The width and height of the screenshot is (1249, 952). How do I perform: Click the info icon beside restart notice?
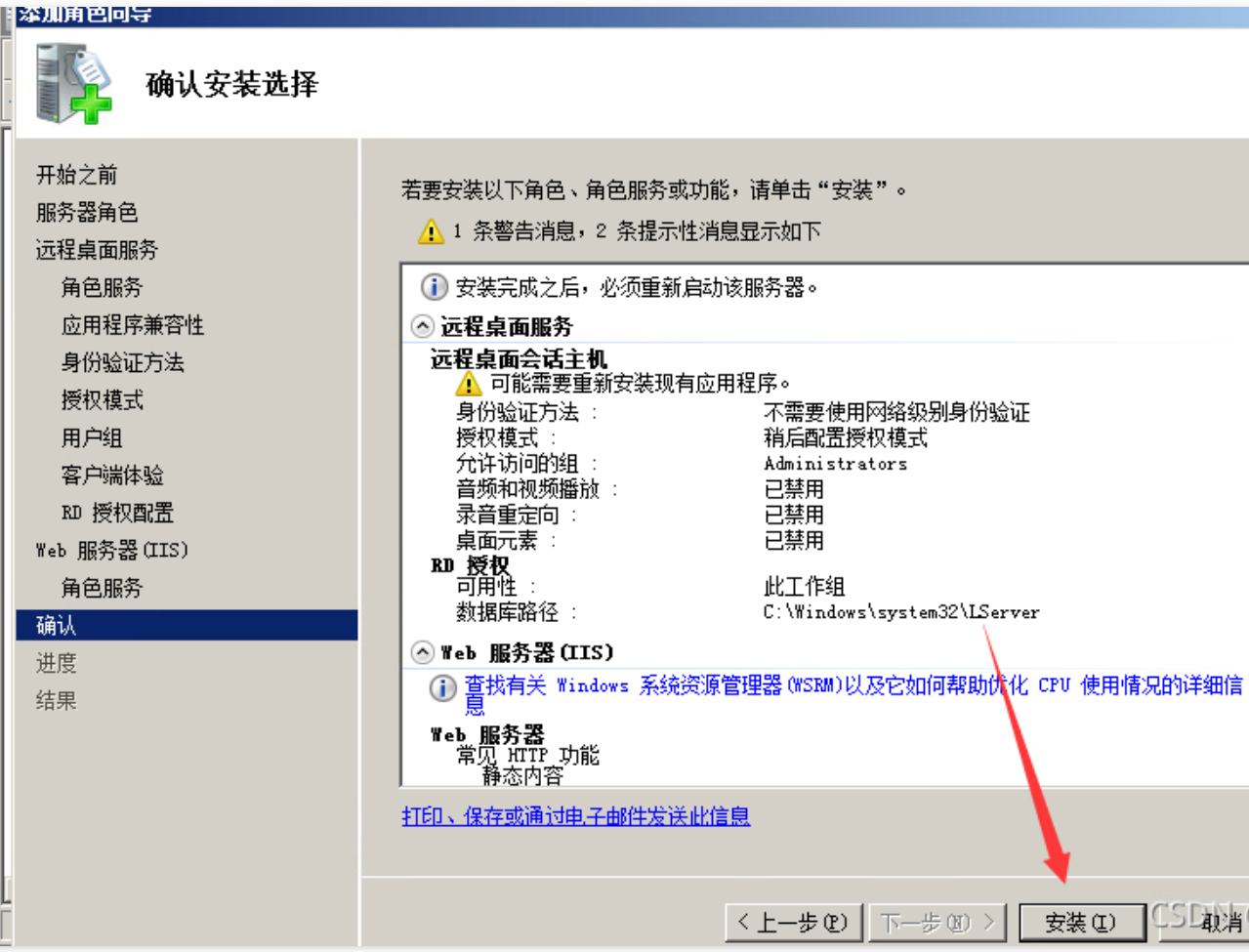point(434,287)
